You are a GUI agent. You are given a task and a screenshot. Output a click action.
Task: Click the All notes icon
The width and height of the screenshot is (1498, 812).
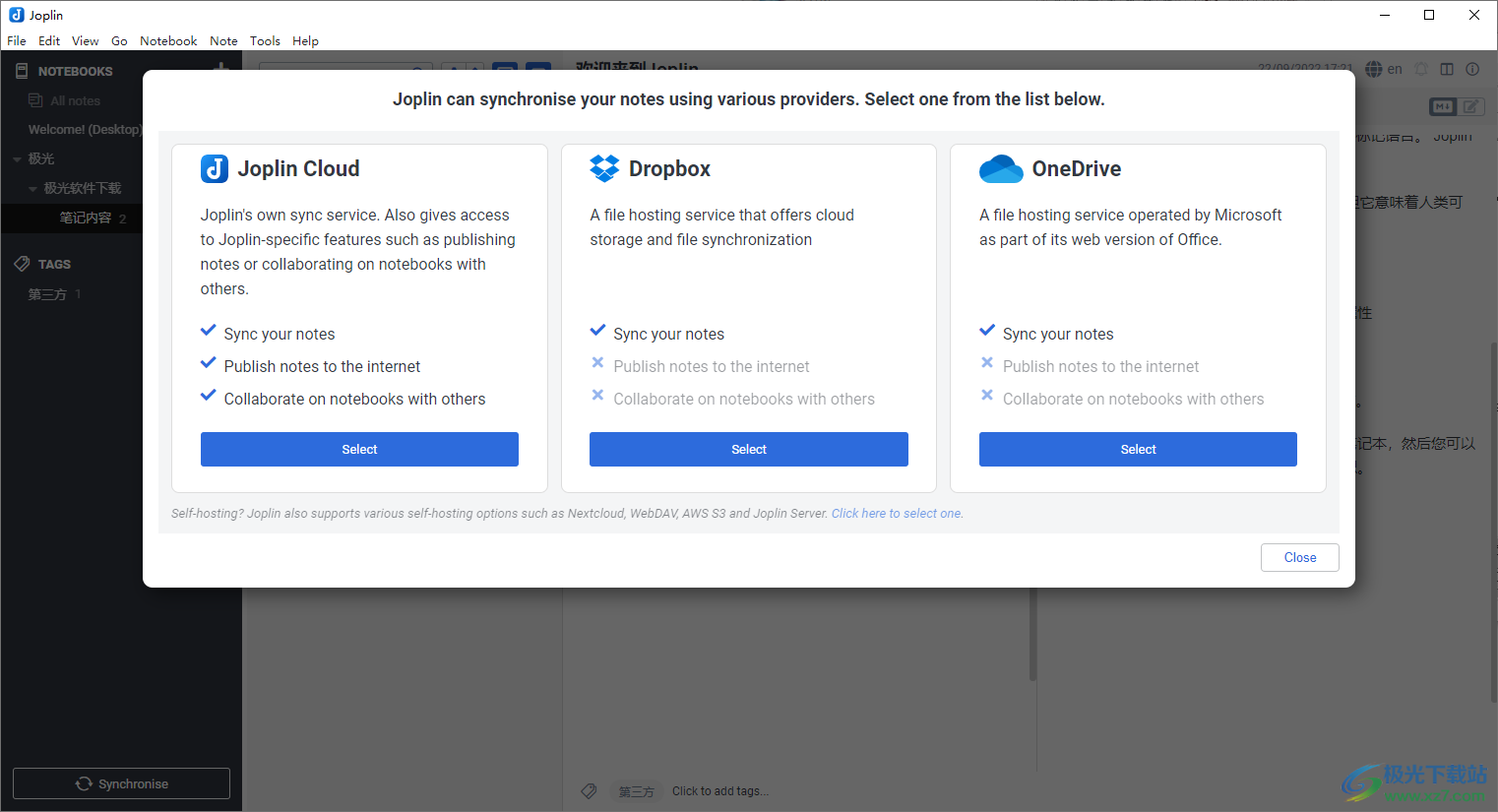35,100
